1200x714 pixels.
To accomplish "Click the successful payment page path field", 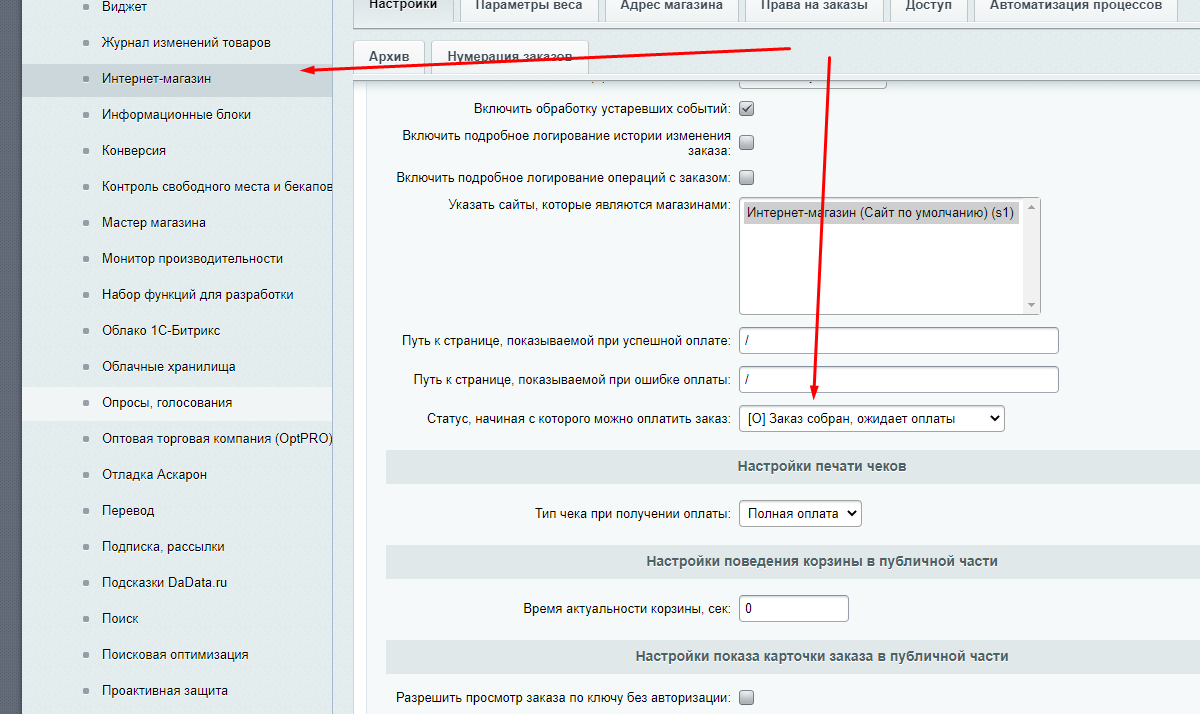I will [x=898, y=341].
